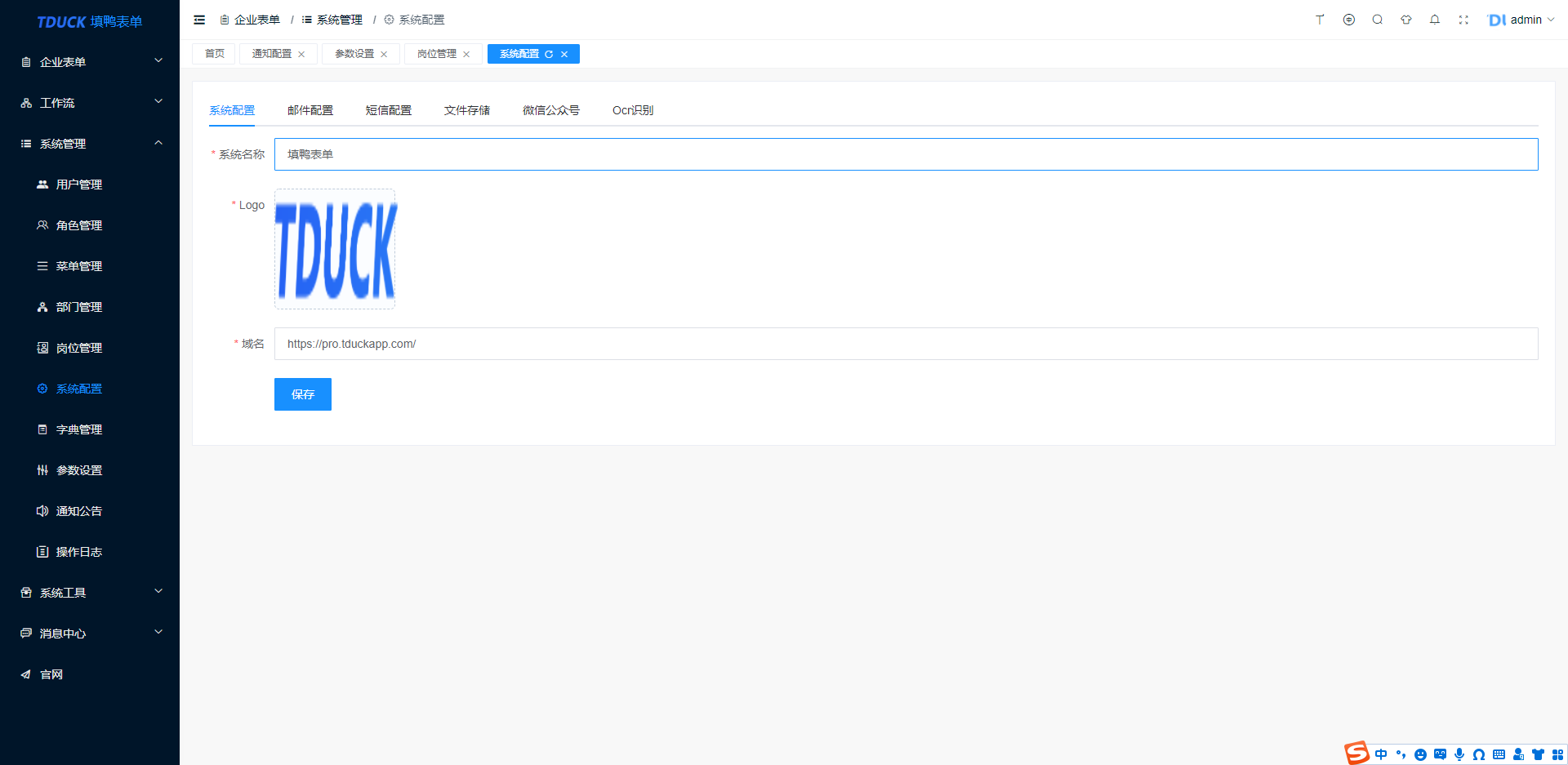The height and width of the screenshot is (765, 1568).
Task: Switch to the 首页 page tab
Action: click(x=214, y=54)
